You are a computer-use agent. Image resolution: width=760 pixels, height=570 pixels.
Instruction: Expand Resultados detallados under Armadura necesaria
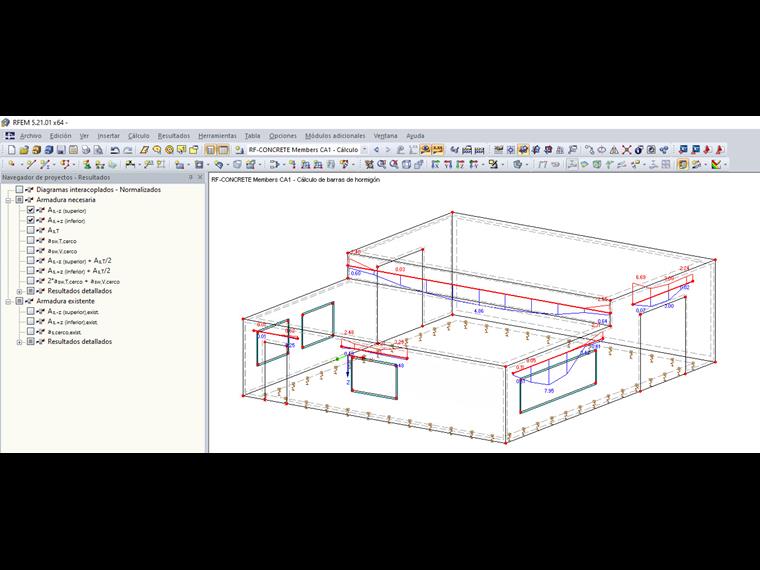coord(19,291)
